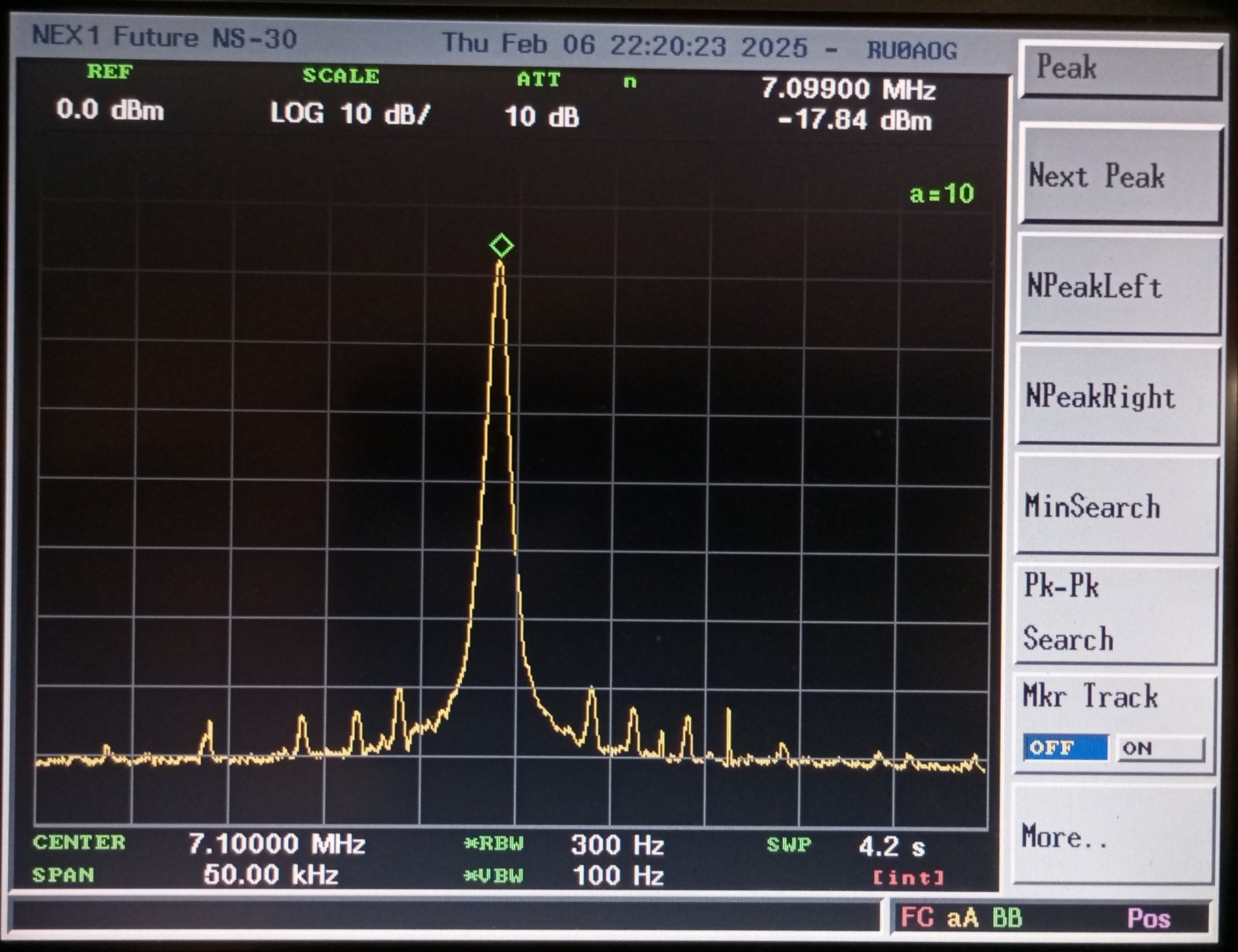Click the green diamond peak marker
The image size is (1238, 952).
[x=501, y=246]
